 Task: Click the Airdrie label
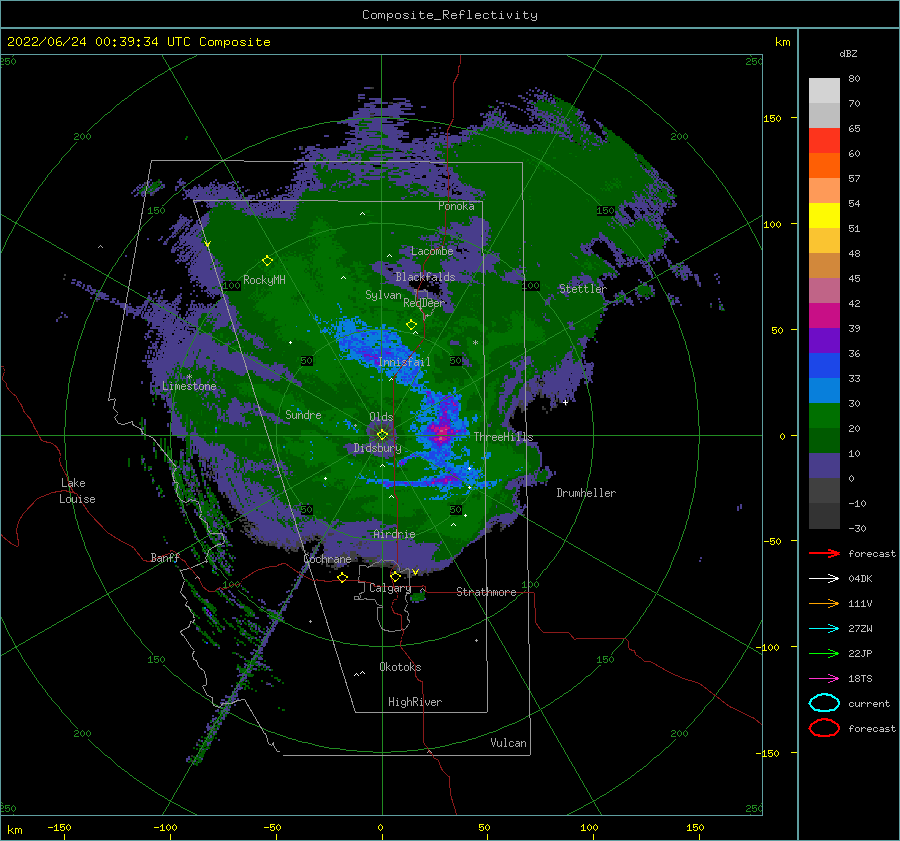[x=394, y=534]
